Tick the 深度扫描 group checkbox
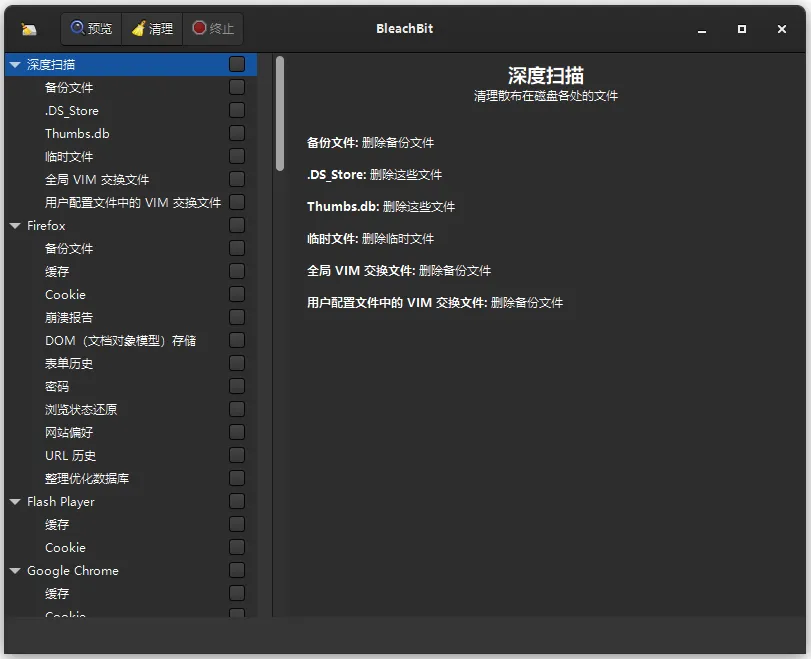Viewport: 811px width, 659px height. point(237,64)
